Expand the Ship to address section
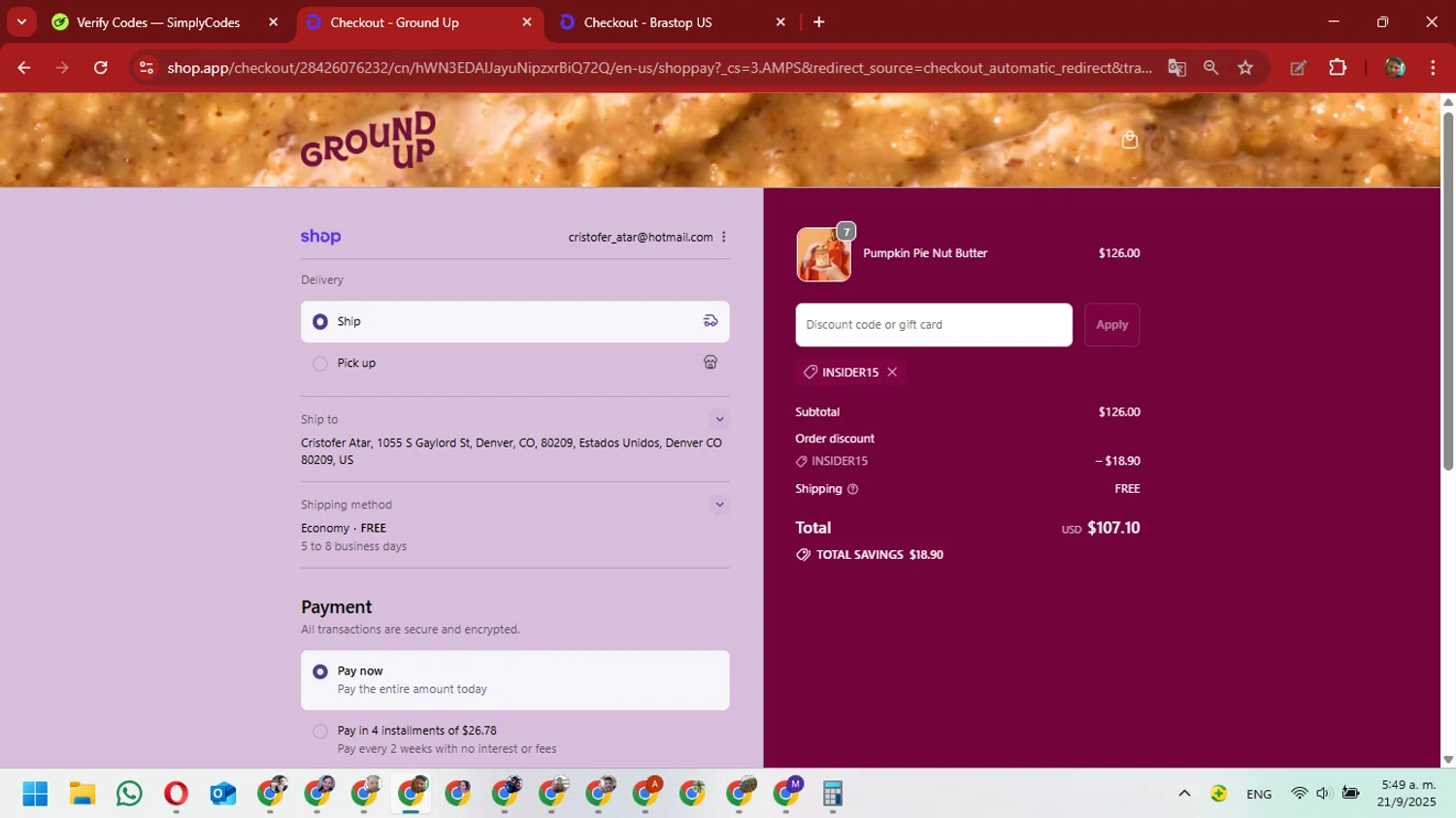The image size is (1456, 818). [x=719, y=420]
